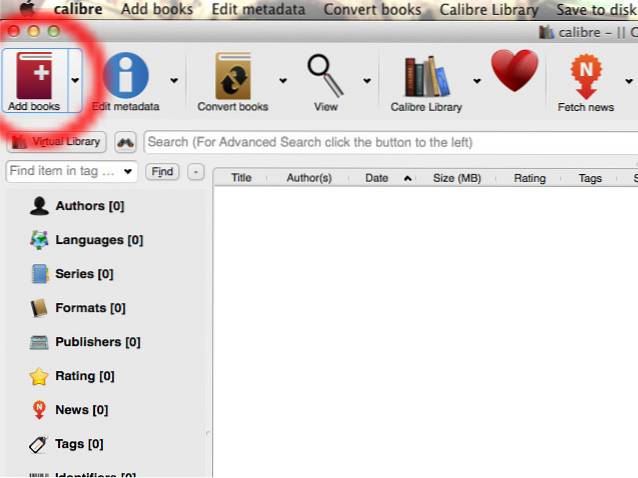Expand the Edit metadata dropdown arrow
This screenshot has width=638, height=478.
coord(174,80)
